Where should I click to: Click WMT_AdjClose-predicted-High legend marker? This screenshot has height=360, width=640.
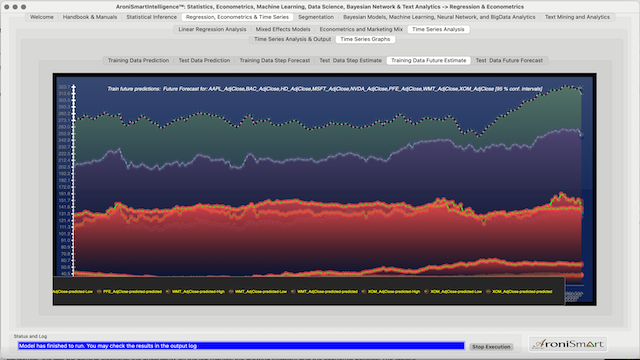tap(168, 291)
